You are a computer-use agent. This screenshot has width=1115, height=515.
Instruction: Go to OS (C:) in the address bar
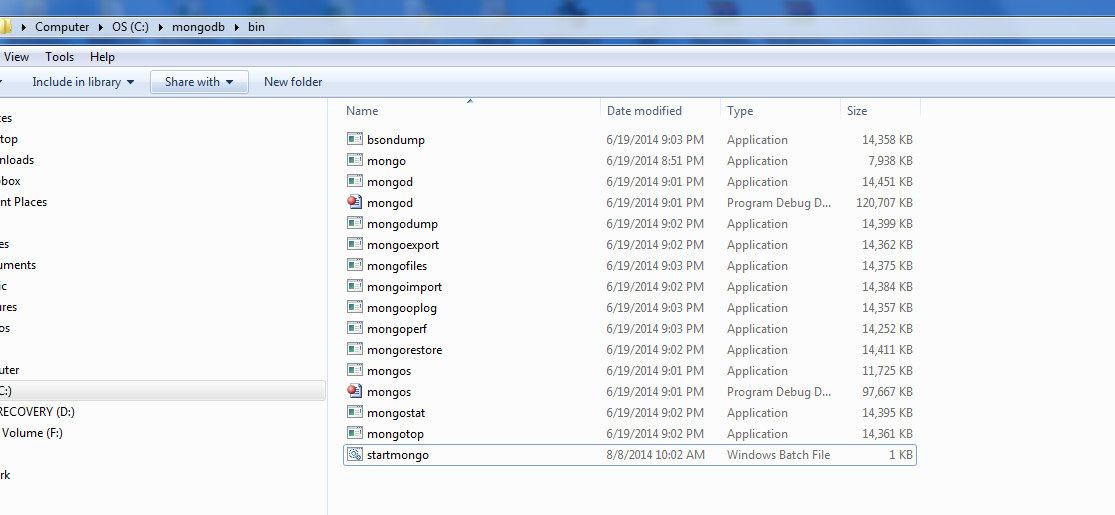[x=130, y=27]
